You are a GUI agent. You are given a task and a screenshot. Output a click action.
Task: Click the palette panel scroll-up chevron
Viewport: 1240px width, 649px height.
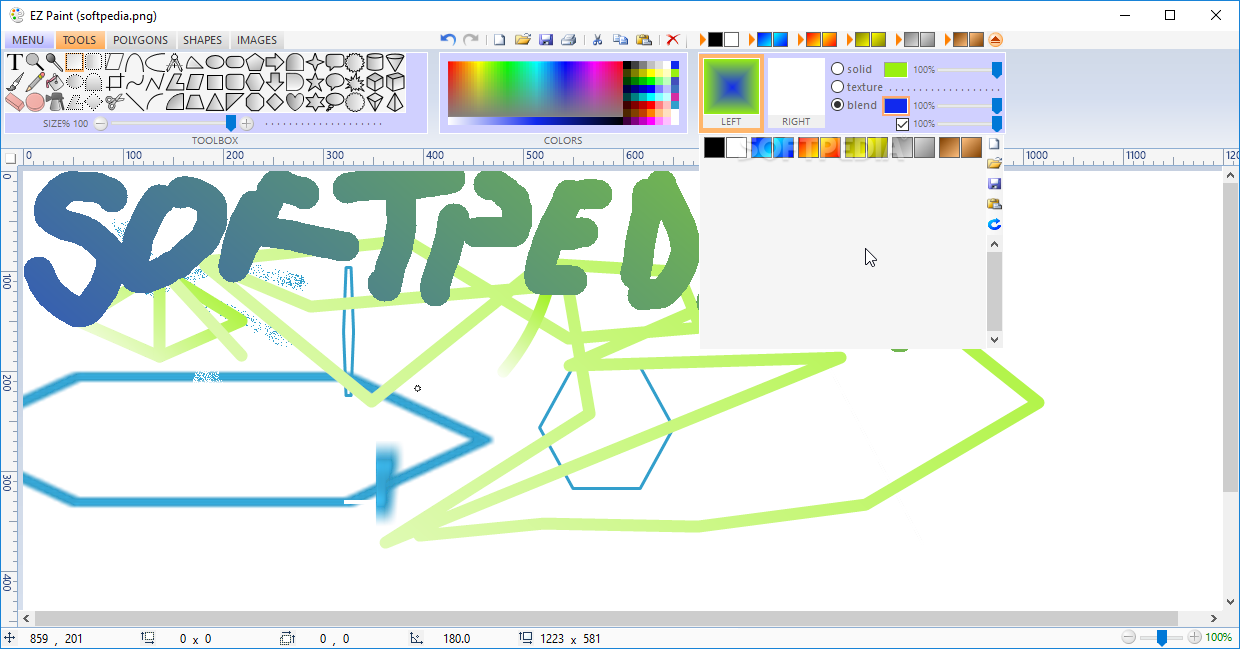click(994, 243)
